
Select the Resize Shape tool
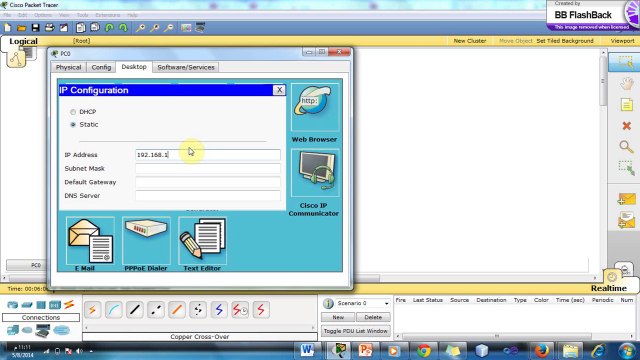click(x=627, y=168)
